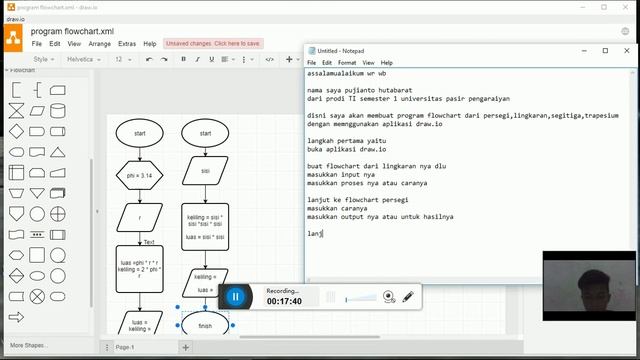Click the Page-1 tab
Viewport: 640px width, 360px height.
(125, 347)
